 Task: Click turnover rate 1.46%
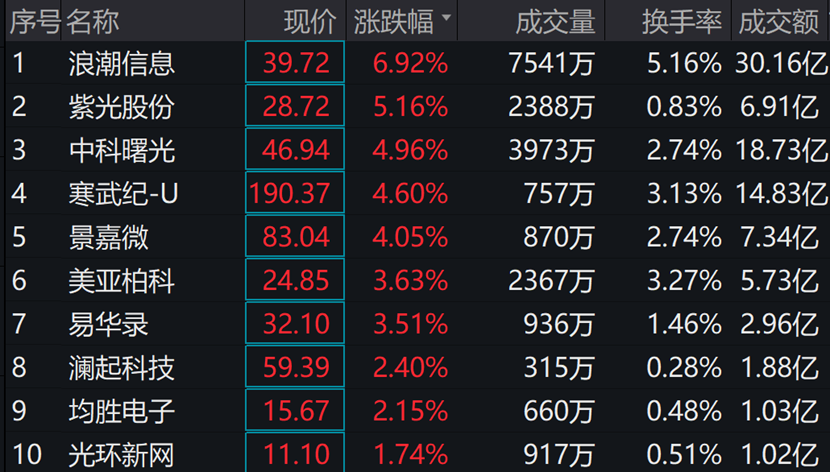(685, 324)
